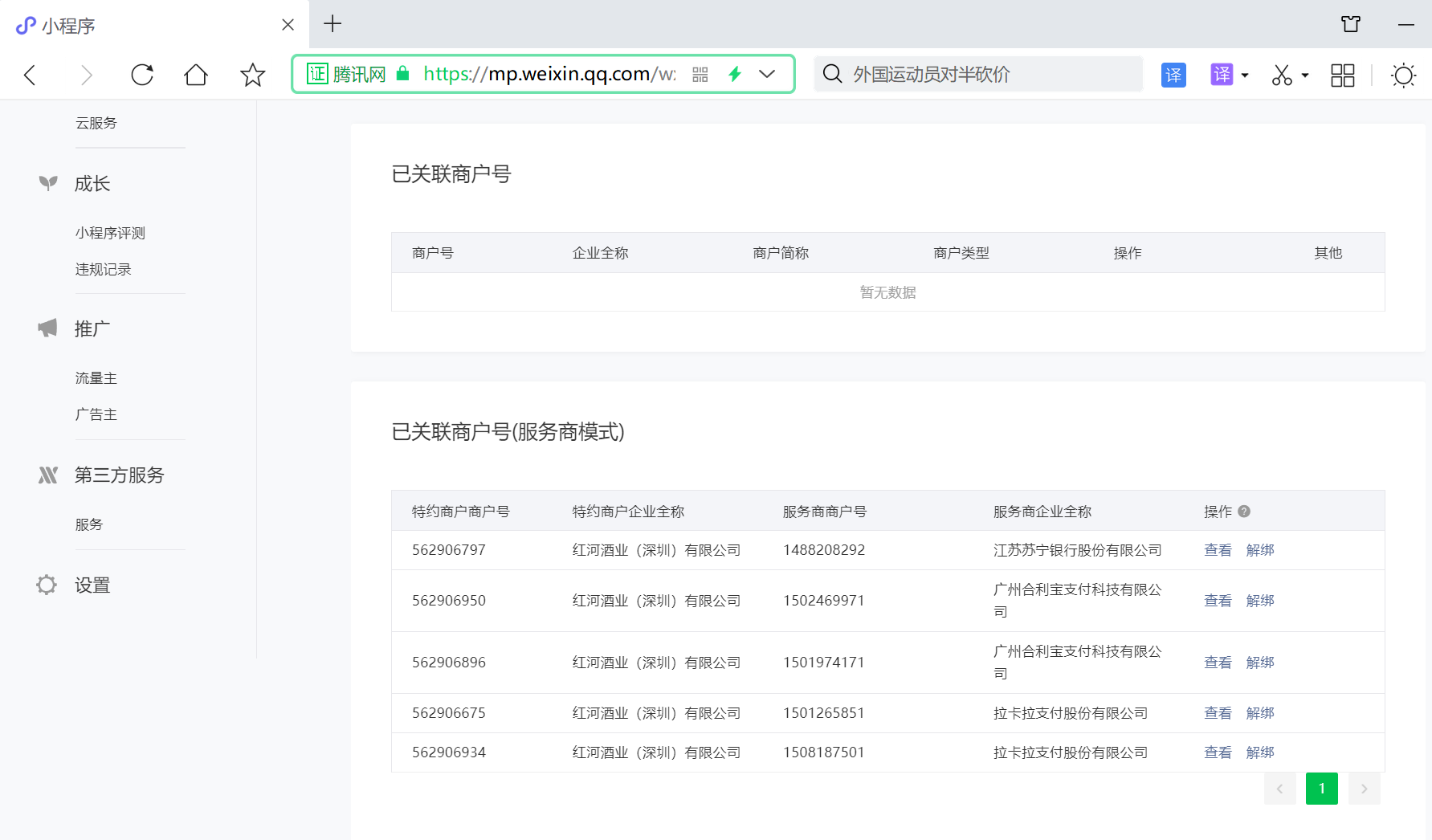Go to next page of merchant table

click(x=1365, y=789)
